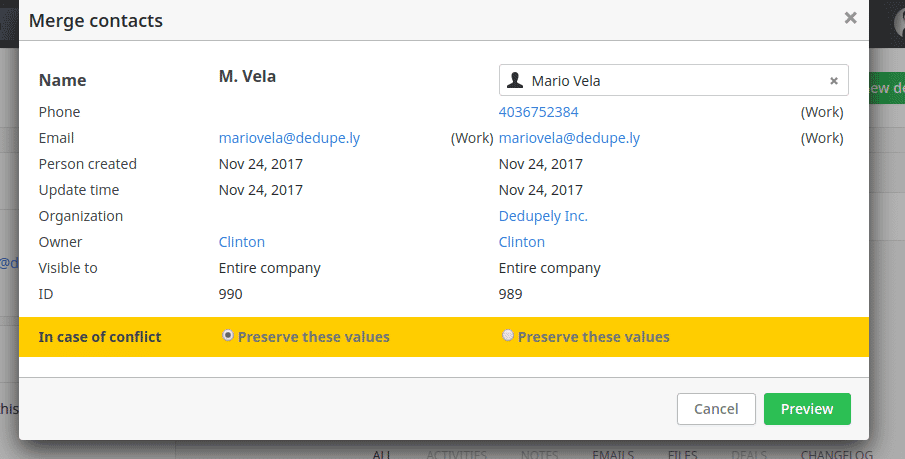Select right Preserve these values radio
Viewport: 905px width, 459px height.
(x=507, y=335)
